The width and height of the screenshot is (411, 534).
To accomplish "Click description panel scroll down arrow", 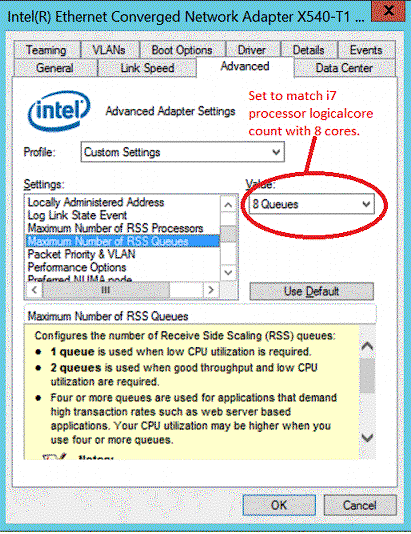I will point(367,437).
